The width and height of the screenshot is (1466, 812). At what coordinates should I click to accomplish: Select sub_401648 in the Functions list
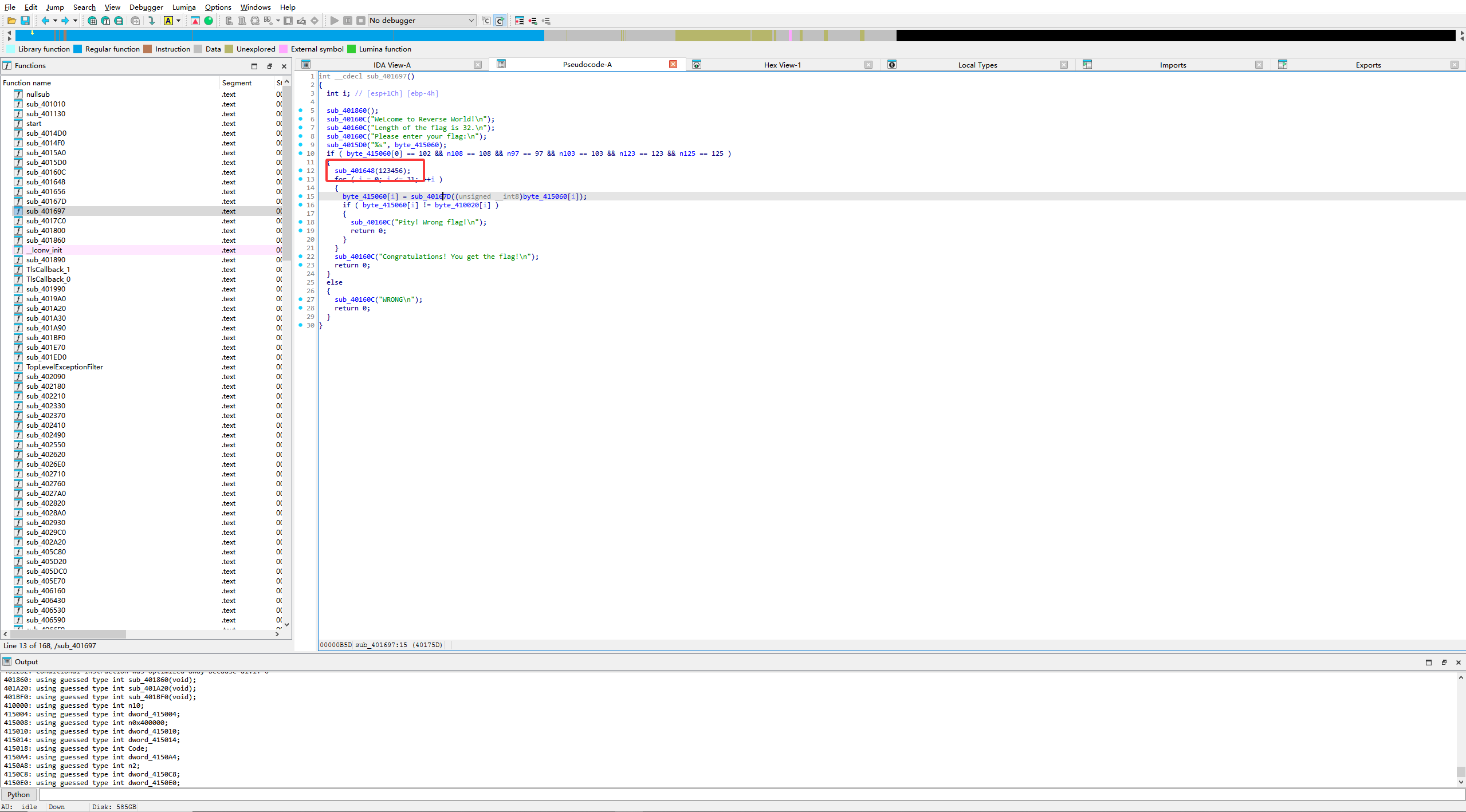point(46,182)
